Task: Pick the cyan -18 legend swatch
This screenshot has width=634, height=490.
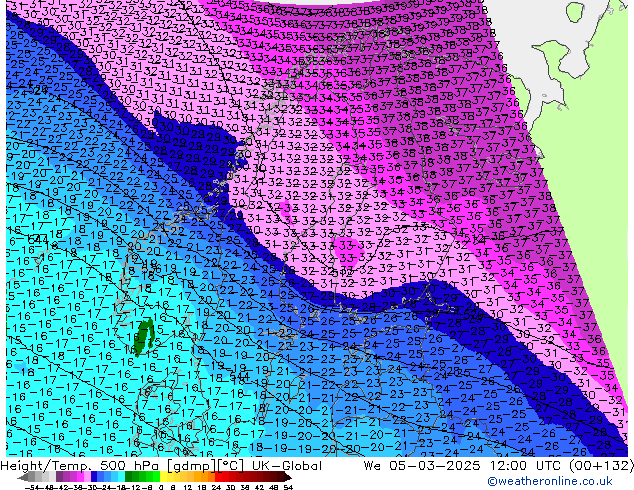Action: 121,477
